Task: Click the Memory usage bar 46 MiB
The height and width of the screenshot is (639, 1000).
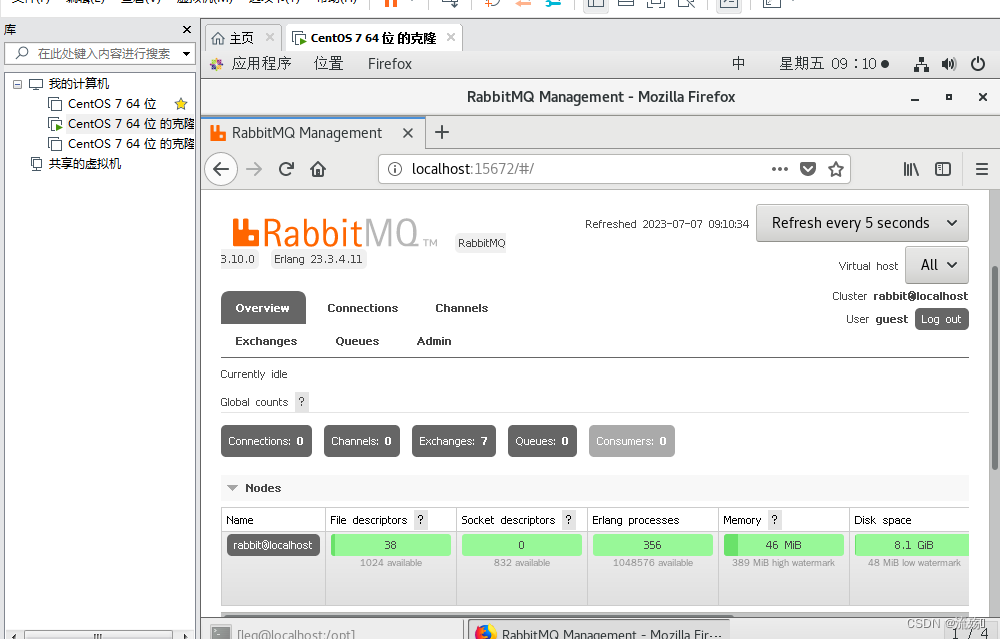Action: (783, 545)
